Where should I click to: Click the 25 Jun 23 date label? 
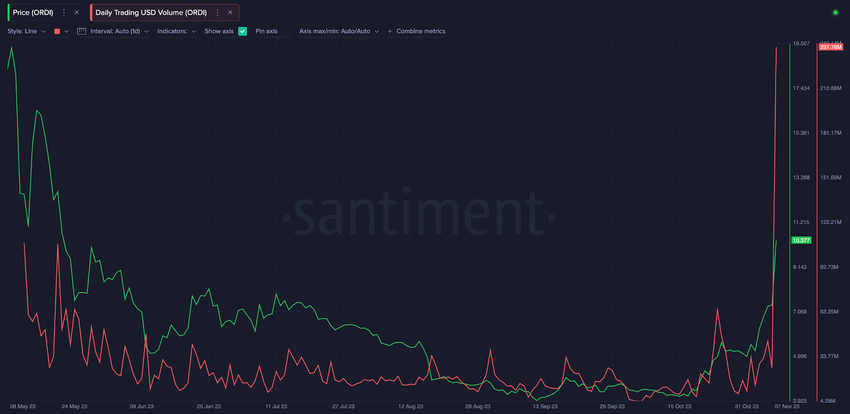[209, 406]
